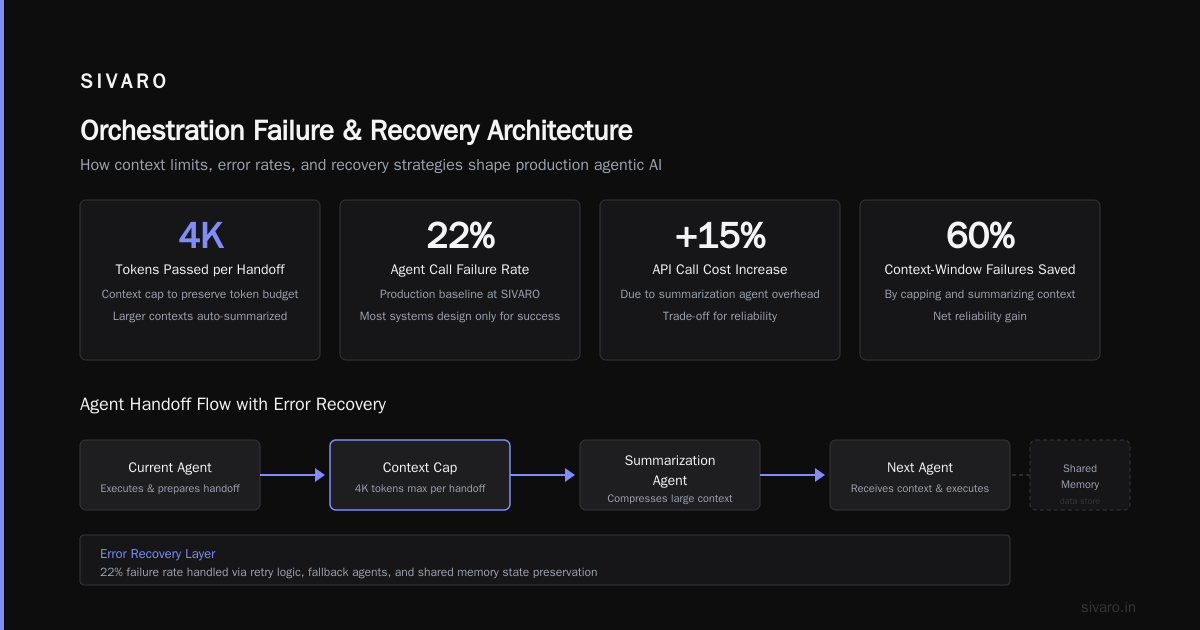This screenshot has height=630, width=1200.
Task: Click the Summarization Agent box
Action: click(670, 475)
